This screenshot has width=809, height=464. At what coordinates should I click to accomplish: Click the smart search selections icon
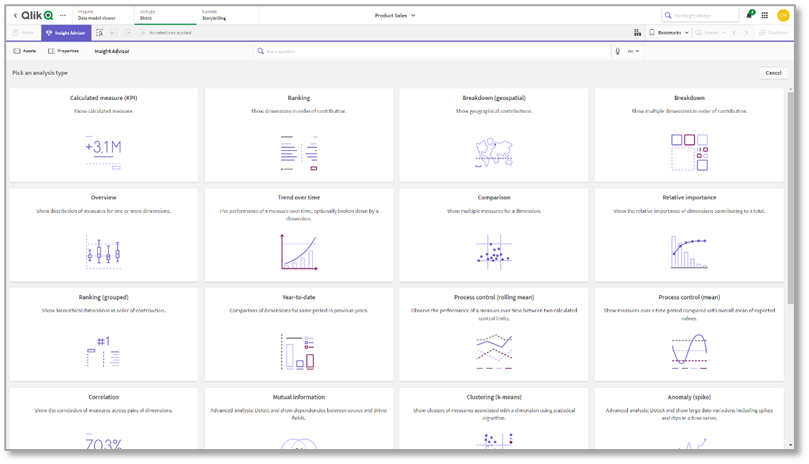click(100, 33)
